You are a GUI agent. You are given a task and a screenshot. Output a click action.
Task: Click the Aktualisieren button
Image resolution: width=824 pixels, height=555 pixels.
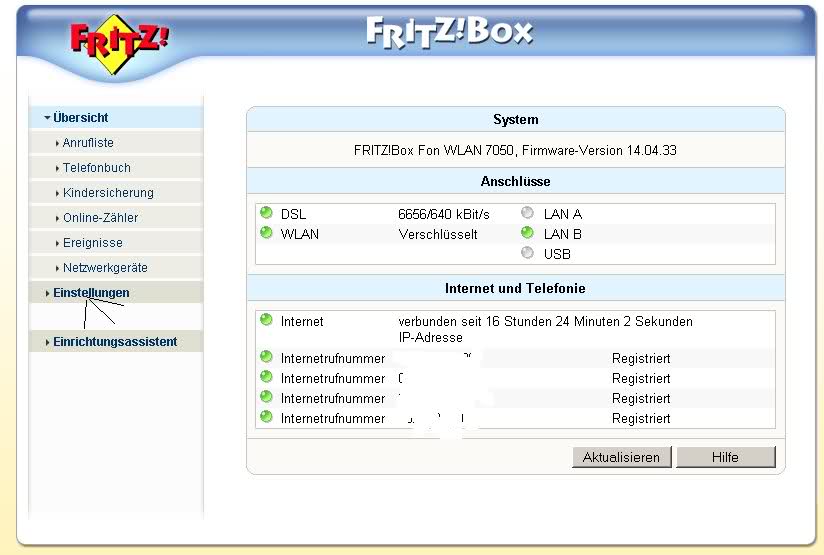622,457
